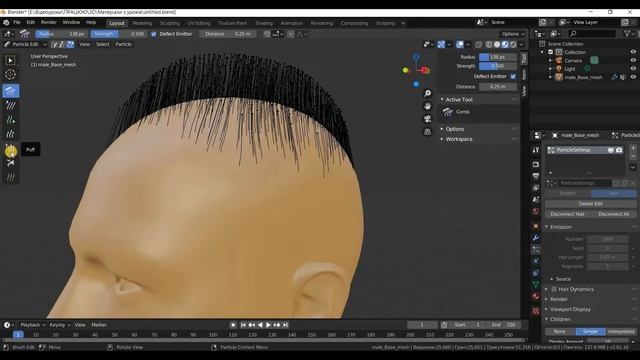640x360 pixels.
Task: Switch to wireframe viewport shading
Action: click(489, 44)
